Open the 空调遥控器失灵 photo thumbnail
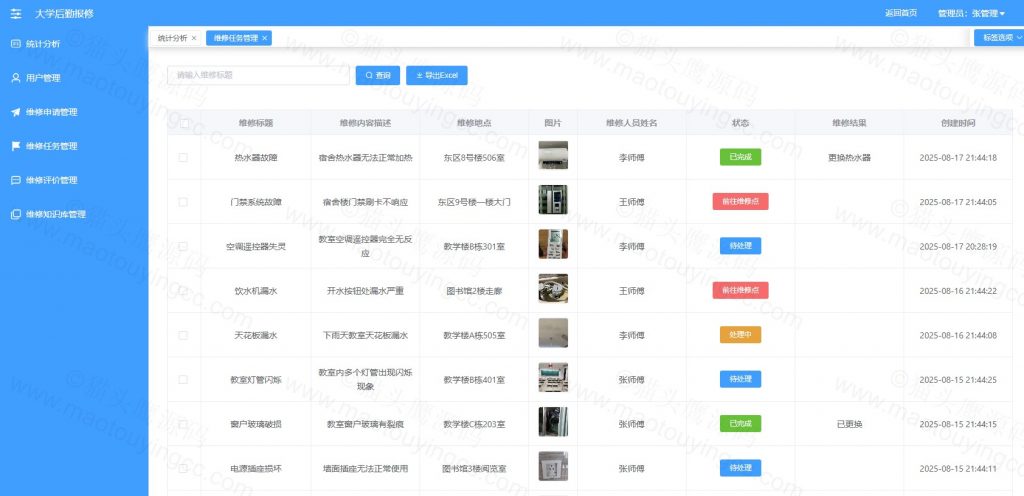 [553, 244]
